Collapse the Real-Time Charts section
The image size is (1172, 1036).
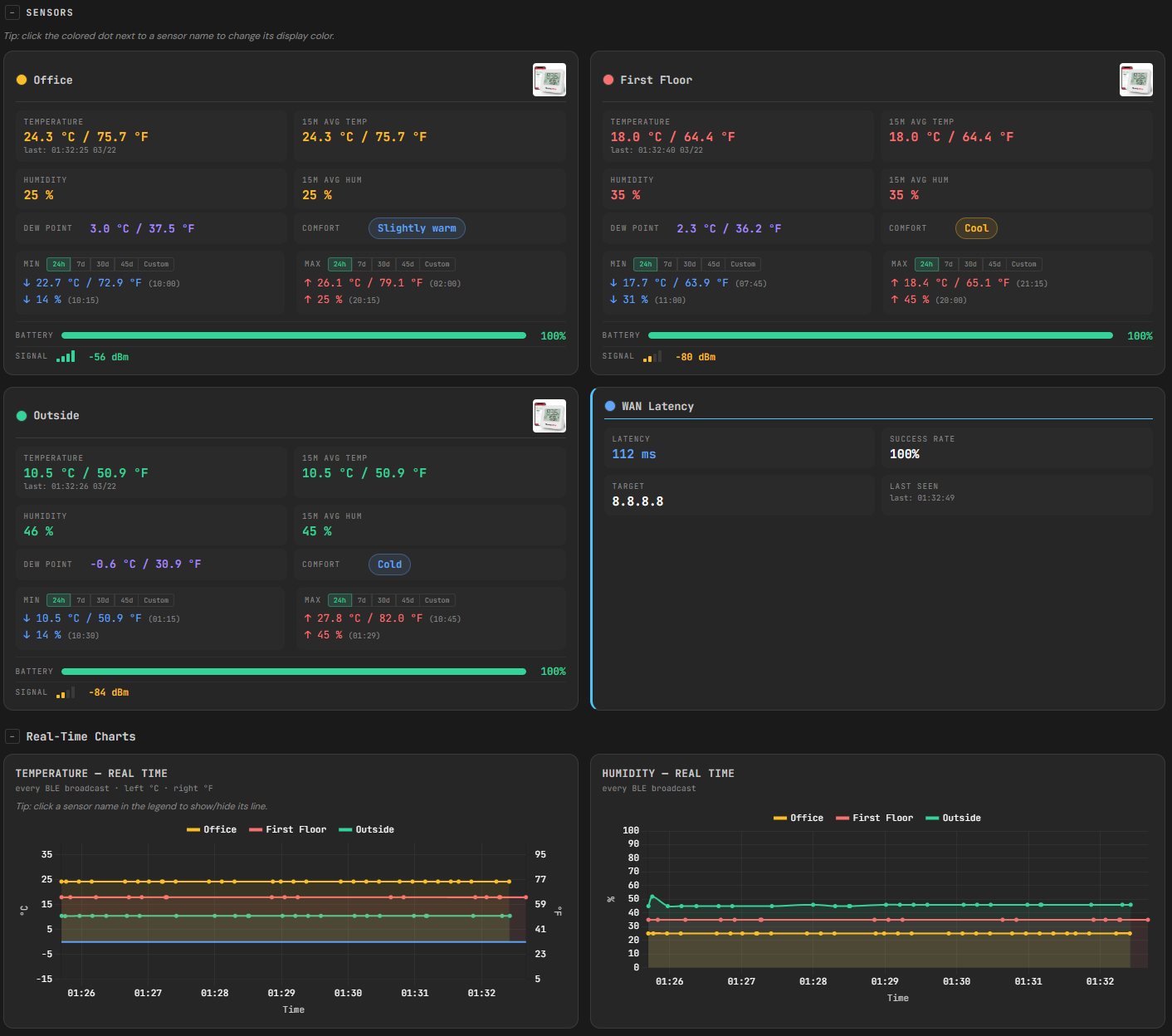click(x=12, y=736)
